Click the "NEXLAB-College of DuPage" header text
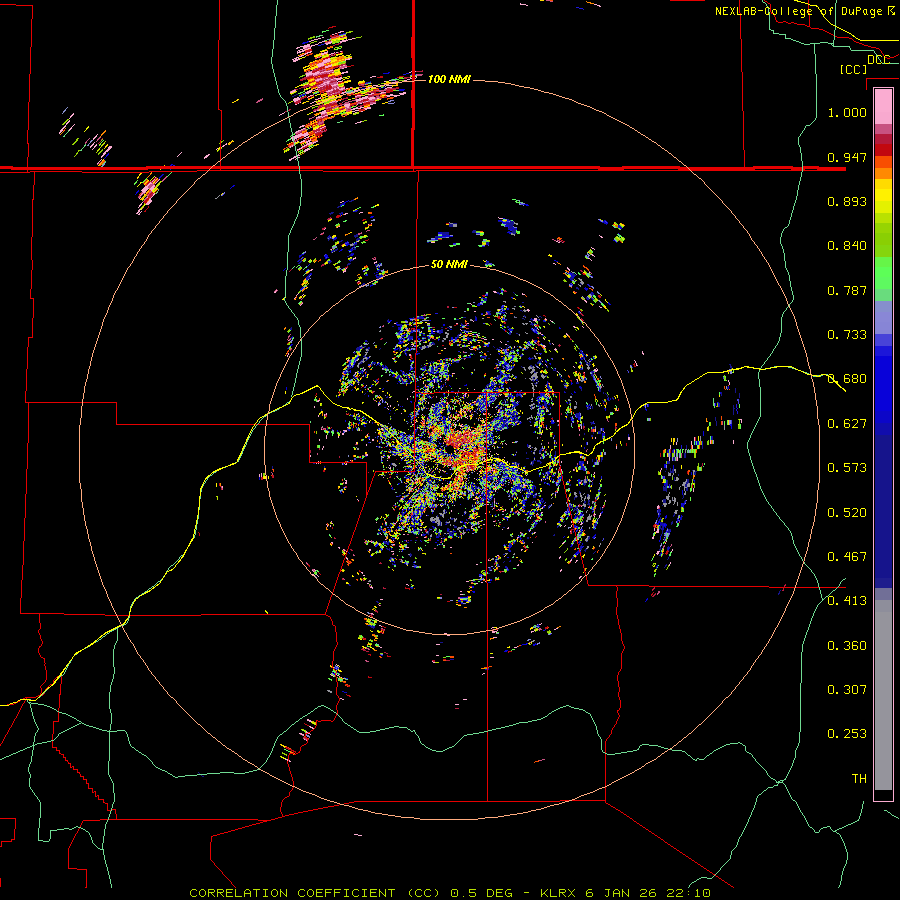Viewport: 900px width, 900px height. (x=798, y=11)
